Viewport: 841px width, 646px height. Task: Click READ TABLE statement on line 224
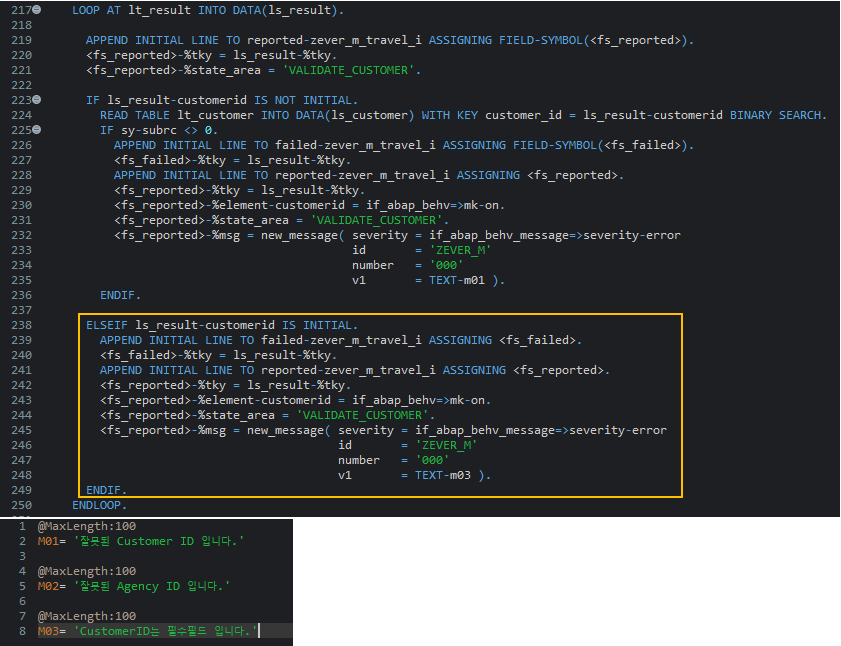(x=135, y=115)
